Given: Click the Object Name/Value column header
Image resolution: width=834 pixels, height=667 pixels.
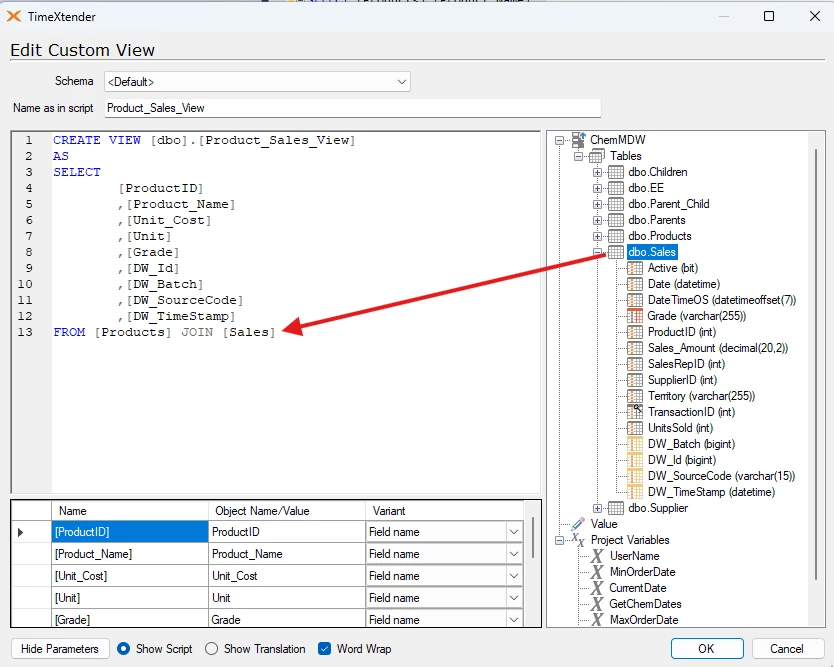Looking at the screenshot, I should [x=287, y=511].
